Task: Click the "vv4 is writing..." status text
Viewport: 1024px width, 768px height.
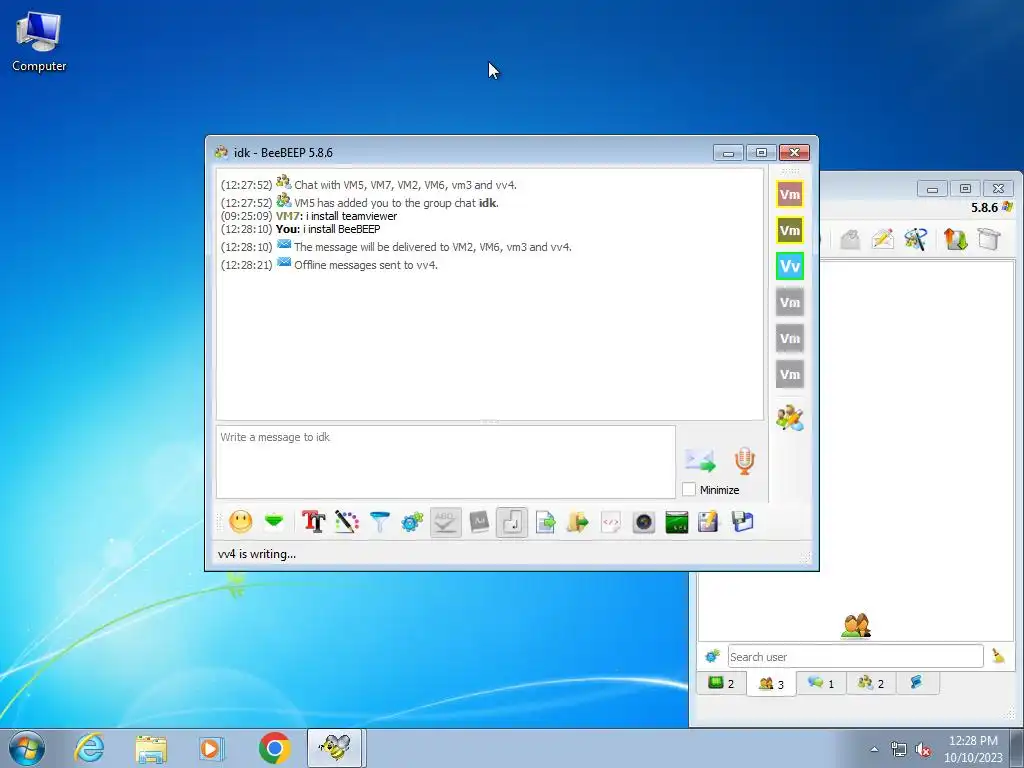Action: (x=257, y=554)
